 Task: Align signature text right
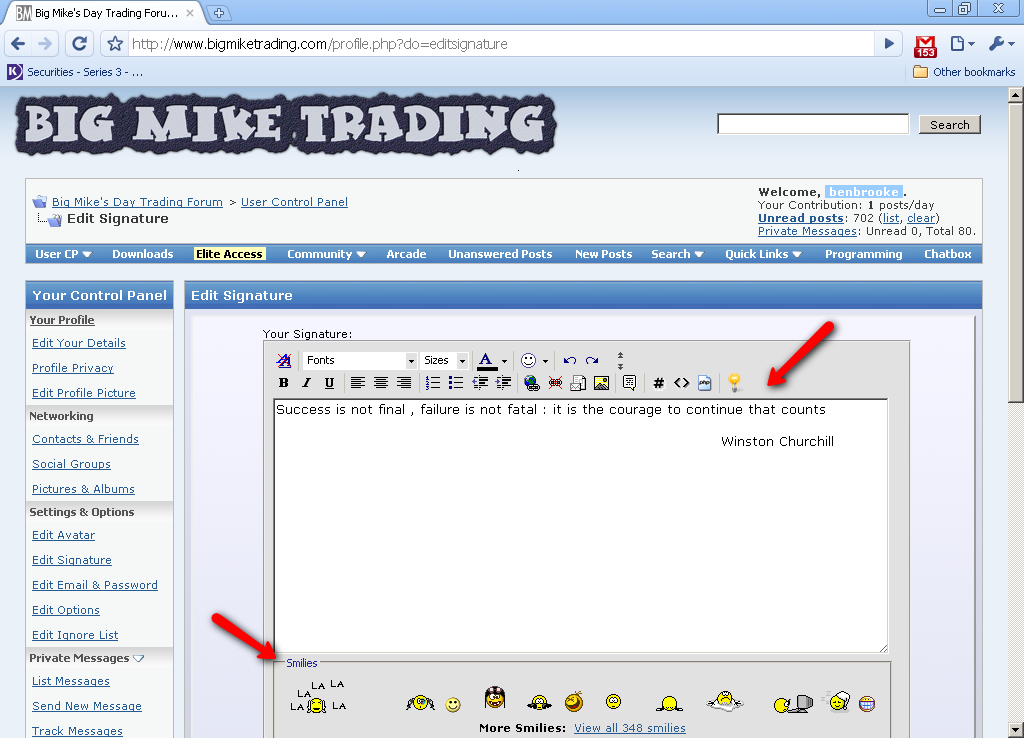click(x=404, y=383)
